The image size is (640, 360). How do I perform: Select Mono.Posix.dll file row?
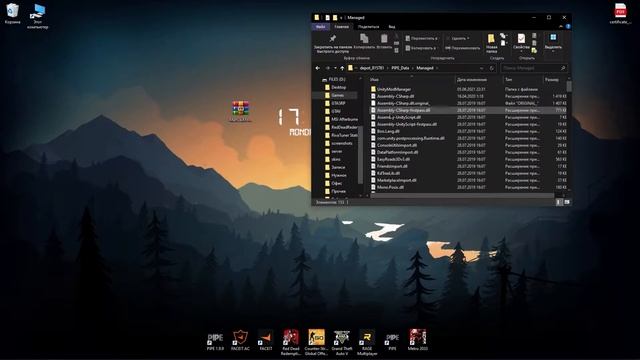point(469,187)
